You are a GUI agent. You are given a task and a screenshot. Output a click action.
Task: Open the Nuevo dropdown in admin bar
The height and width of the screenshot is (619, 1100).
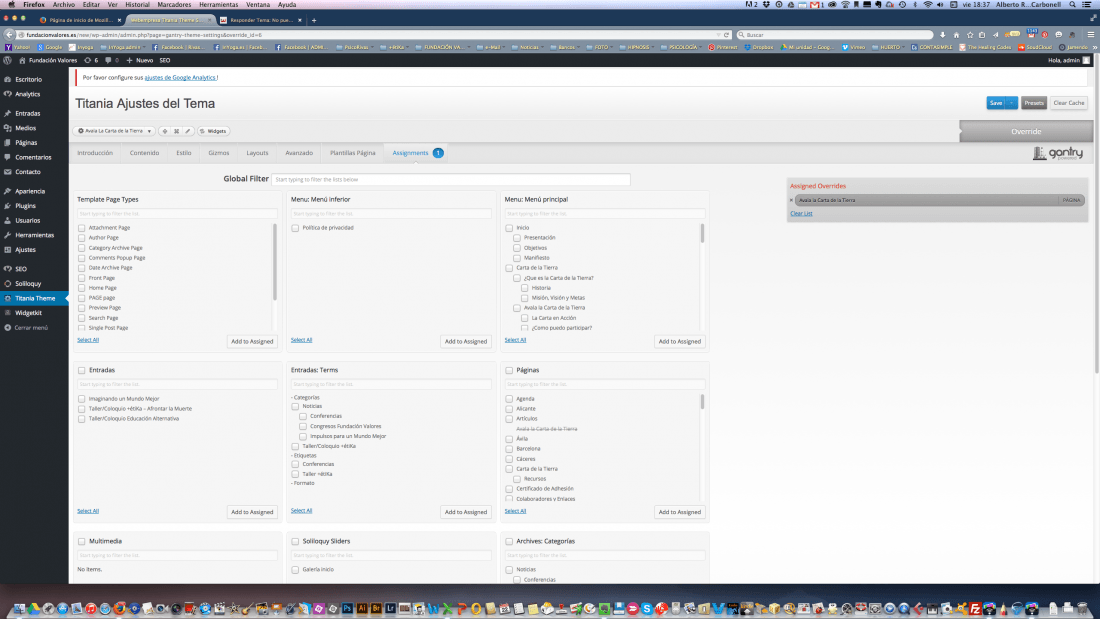pyautogui.click(x=140, y=60)
